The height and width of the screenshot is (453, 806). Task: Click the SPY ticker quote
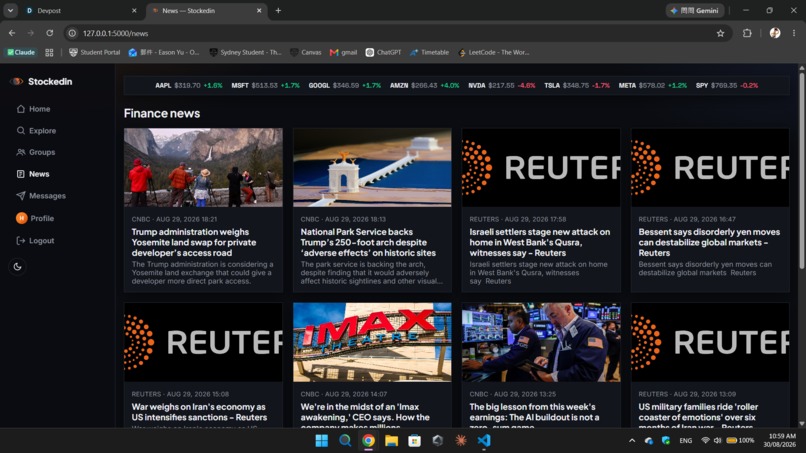[727, 85]
